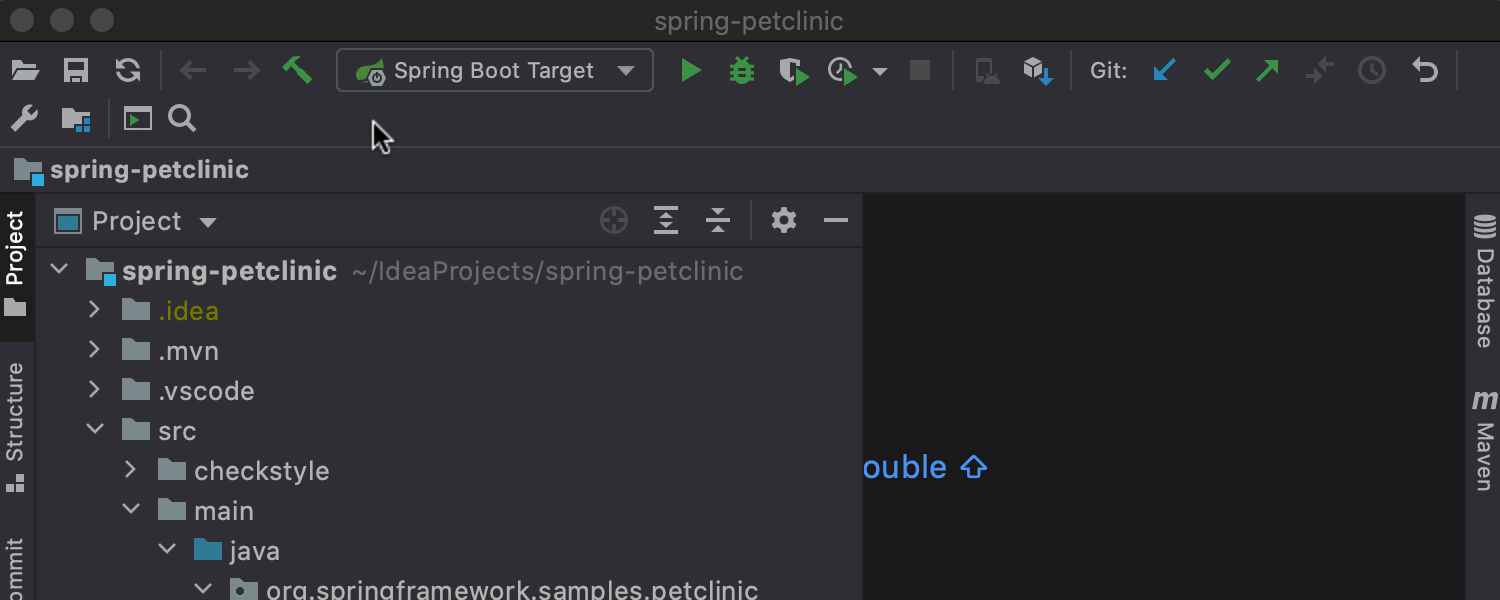Open the Project tool window side tab

(16, 264)
